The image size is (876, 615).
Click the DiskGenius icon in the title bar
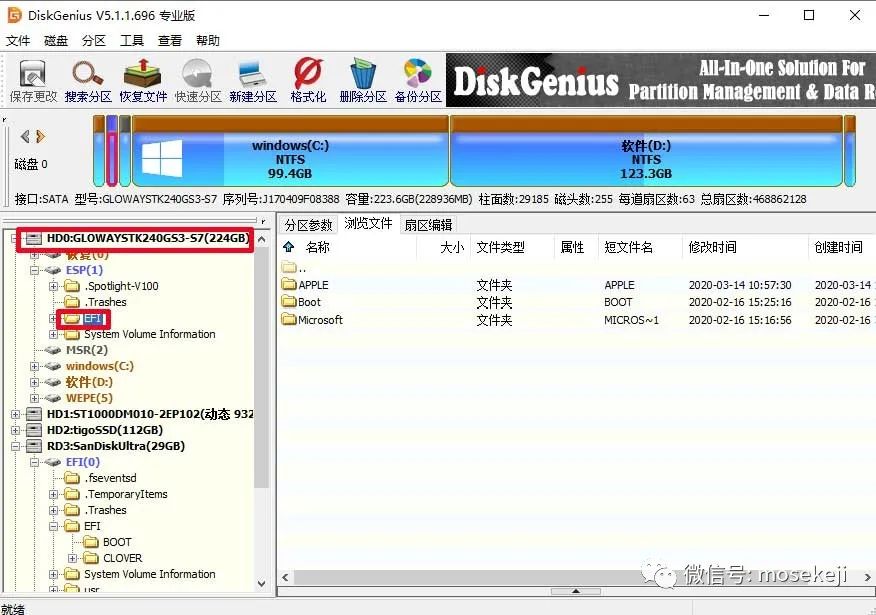(13, 15)
